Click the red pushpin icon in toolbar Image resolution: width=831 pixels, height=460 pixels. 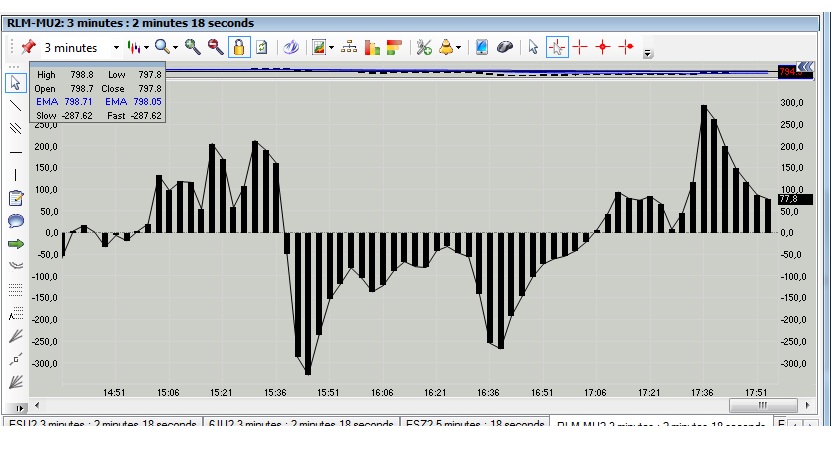click(x=28, y=48)
